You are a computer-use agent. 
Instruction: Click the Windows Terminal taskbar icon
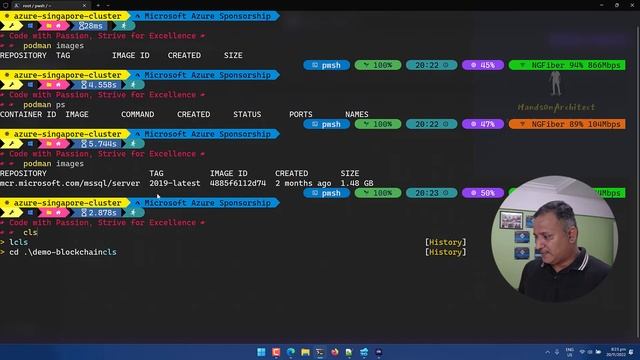point(320,352)
